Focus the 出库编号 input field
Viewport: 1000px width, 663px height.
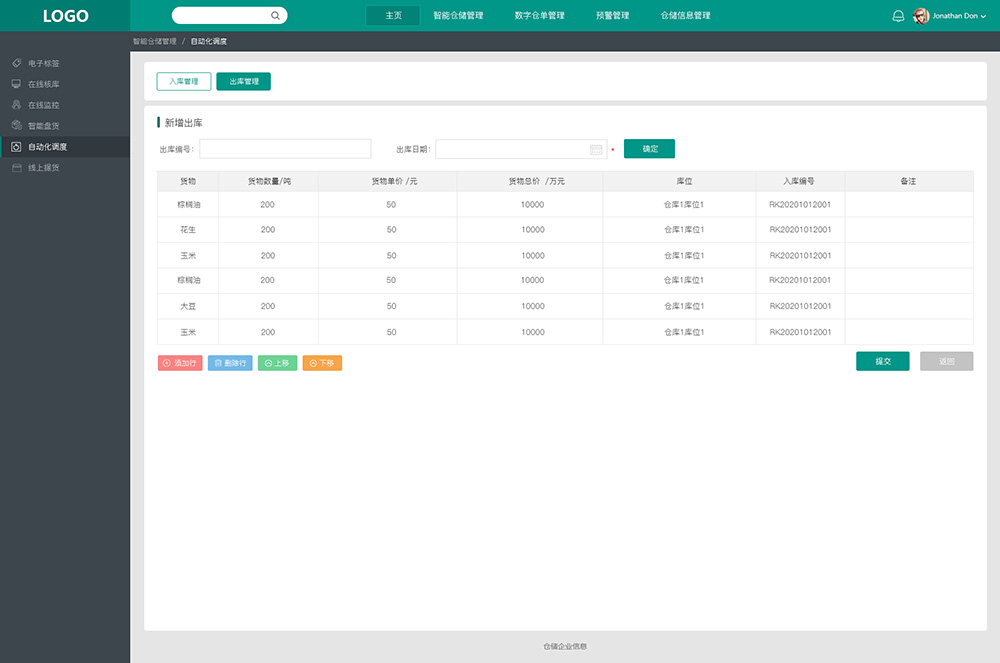(285, 149)
